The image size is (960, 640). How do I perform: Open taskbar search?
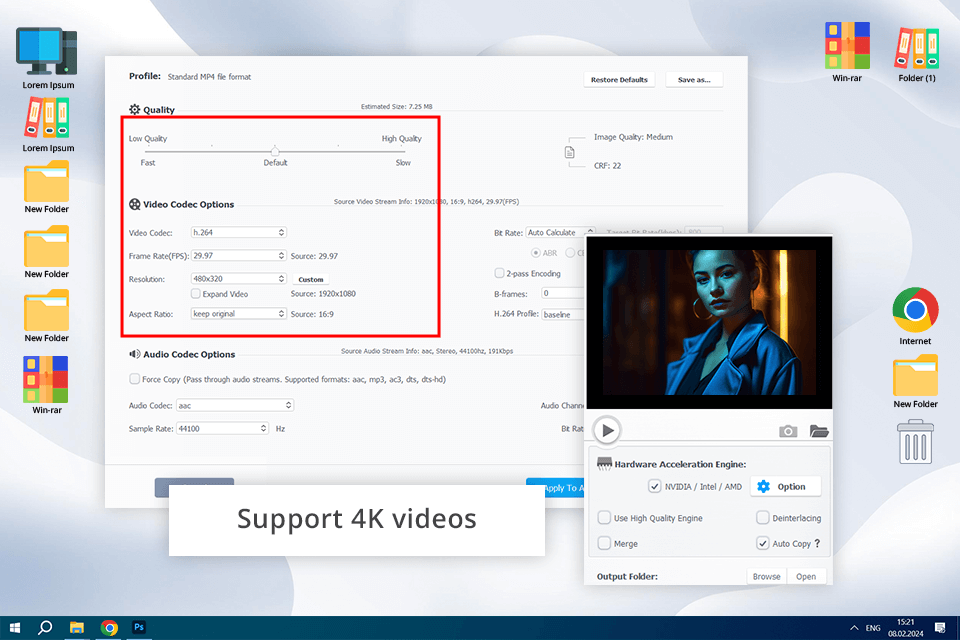pyautogui.click(x=45, y=628)
